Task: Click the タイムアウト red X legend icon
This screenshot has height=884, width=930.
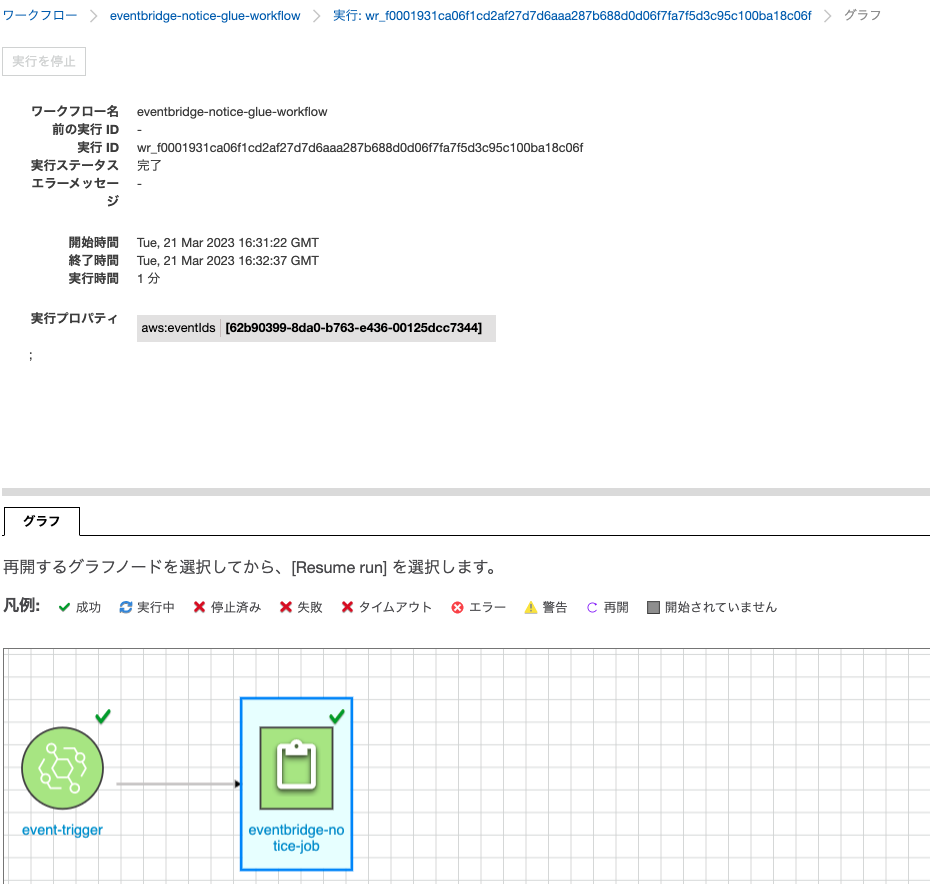Action: tap(348, 607)
